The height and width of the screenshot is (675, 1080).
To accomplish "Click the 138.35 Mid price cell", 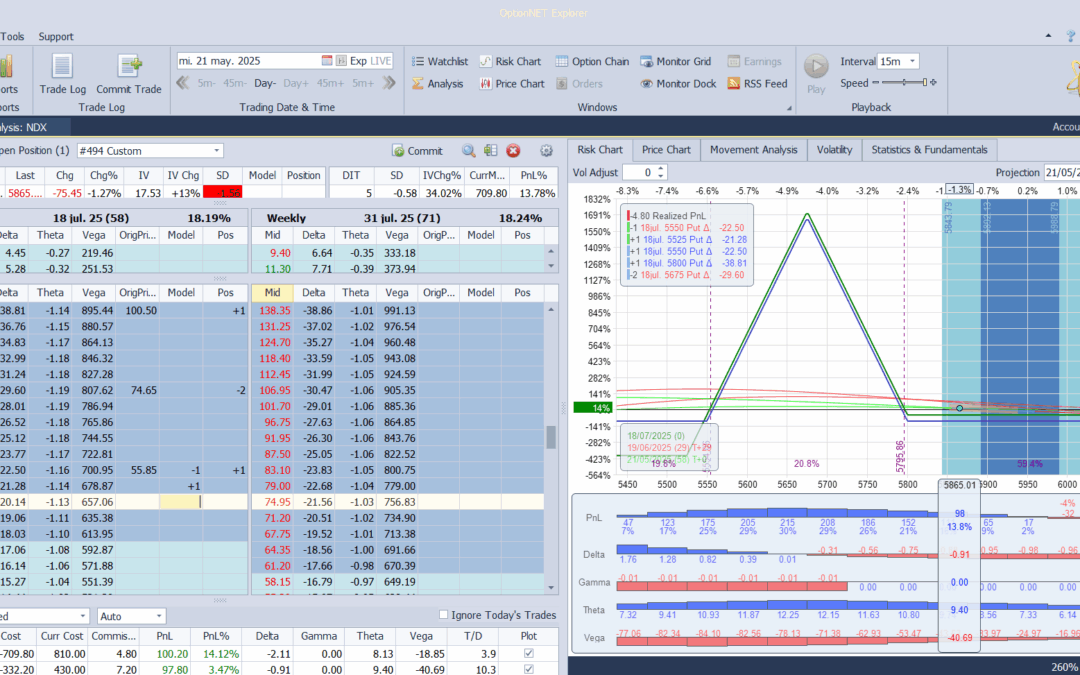I will [274, 311].
